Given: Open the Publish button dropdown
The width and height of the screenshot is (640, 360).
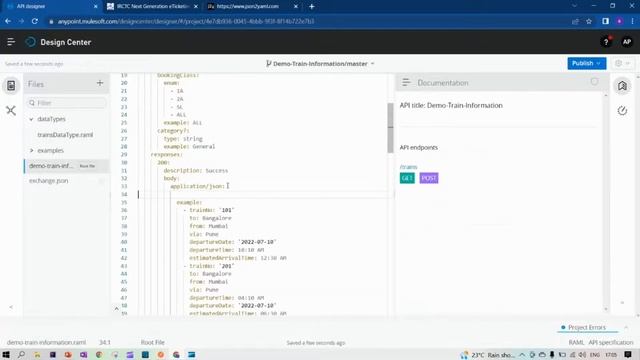Looking at the screenshot, I should tap(586, 63).
